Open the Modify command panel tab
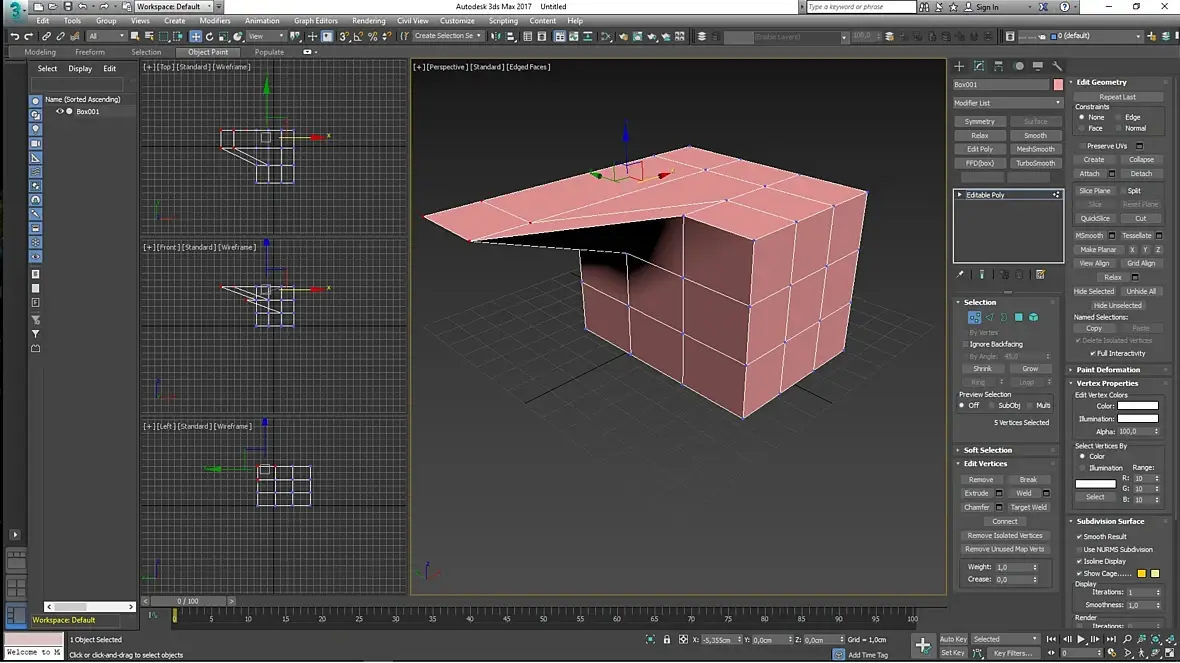The height and width of the screenshot is (663, 1180). click(979, 66)
